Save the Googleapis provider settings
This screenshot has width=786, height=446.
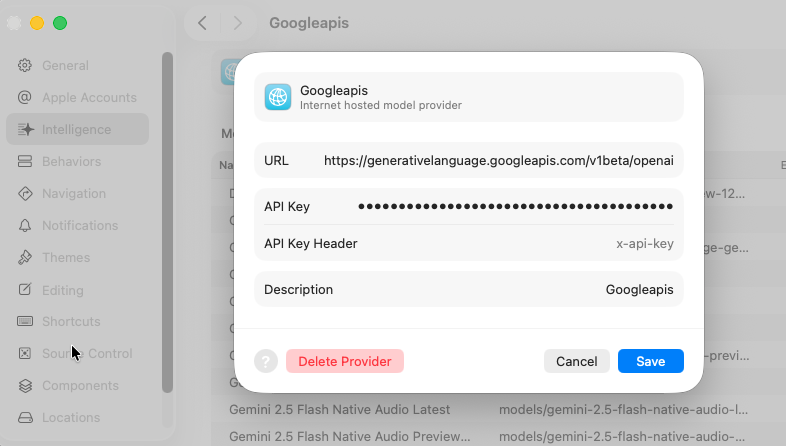tap(650, 361)
